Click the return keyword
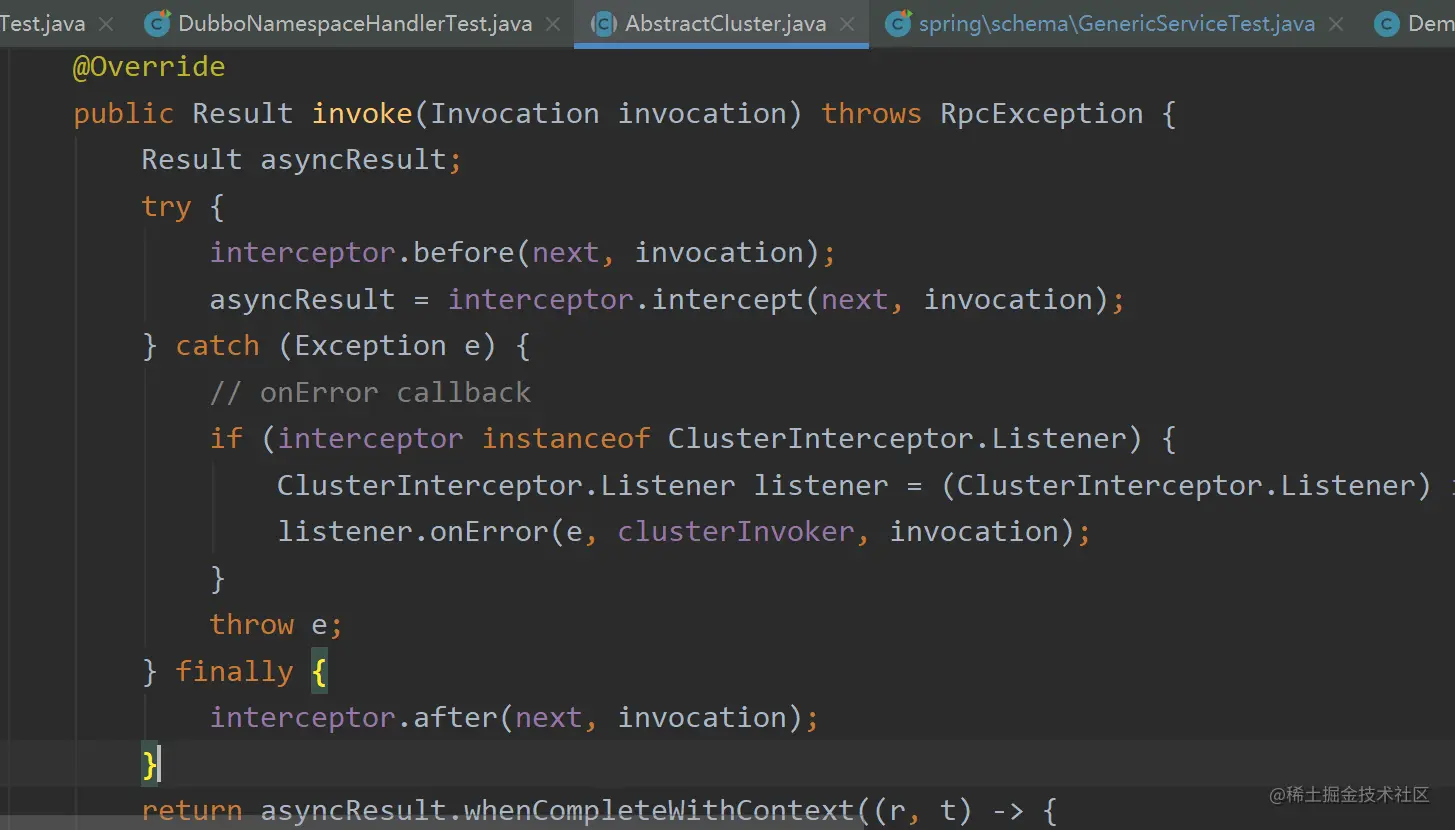 pos(192,810)
